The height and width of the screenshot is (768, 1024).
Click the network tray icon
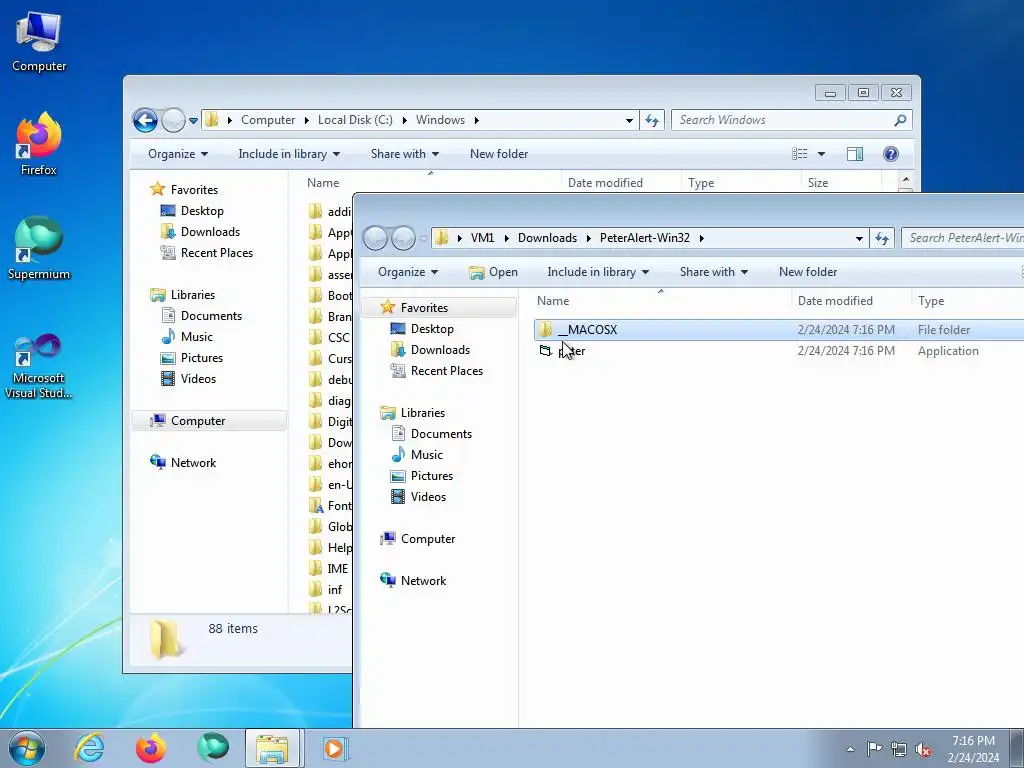(899, 749)
